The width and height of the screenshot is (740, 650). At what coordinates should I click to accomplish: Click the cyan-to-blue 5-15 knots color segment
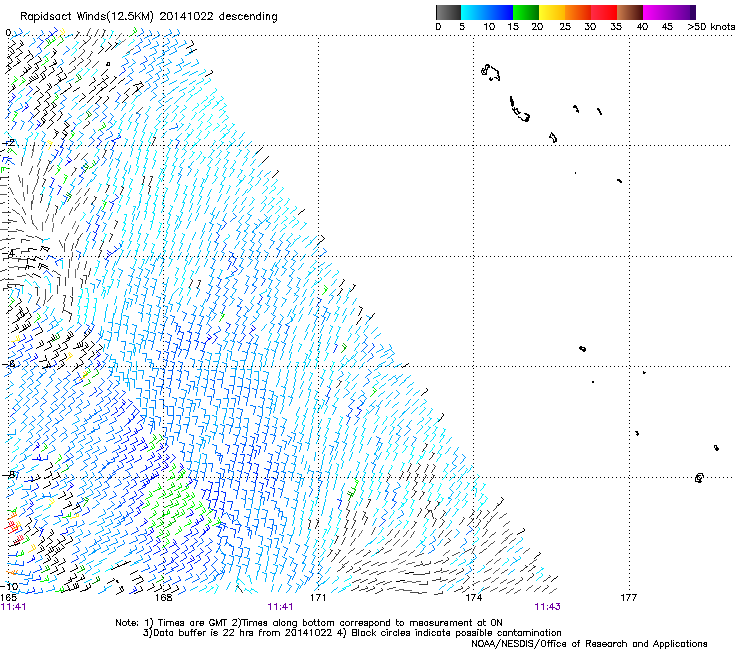click(487, 12)
